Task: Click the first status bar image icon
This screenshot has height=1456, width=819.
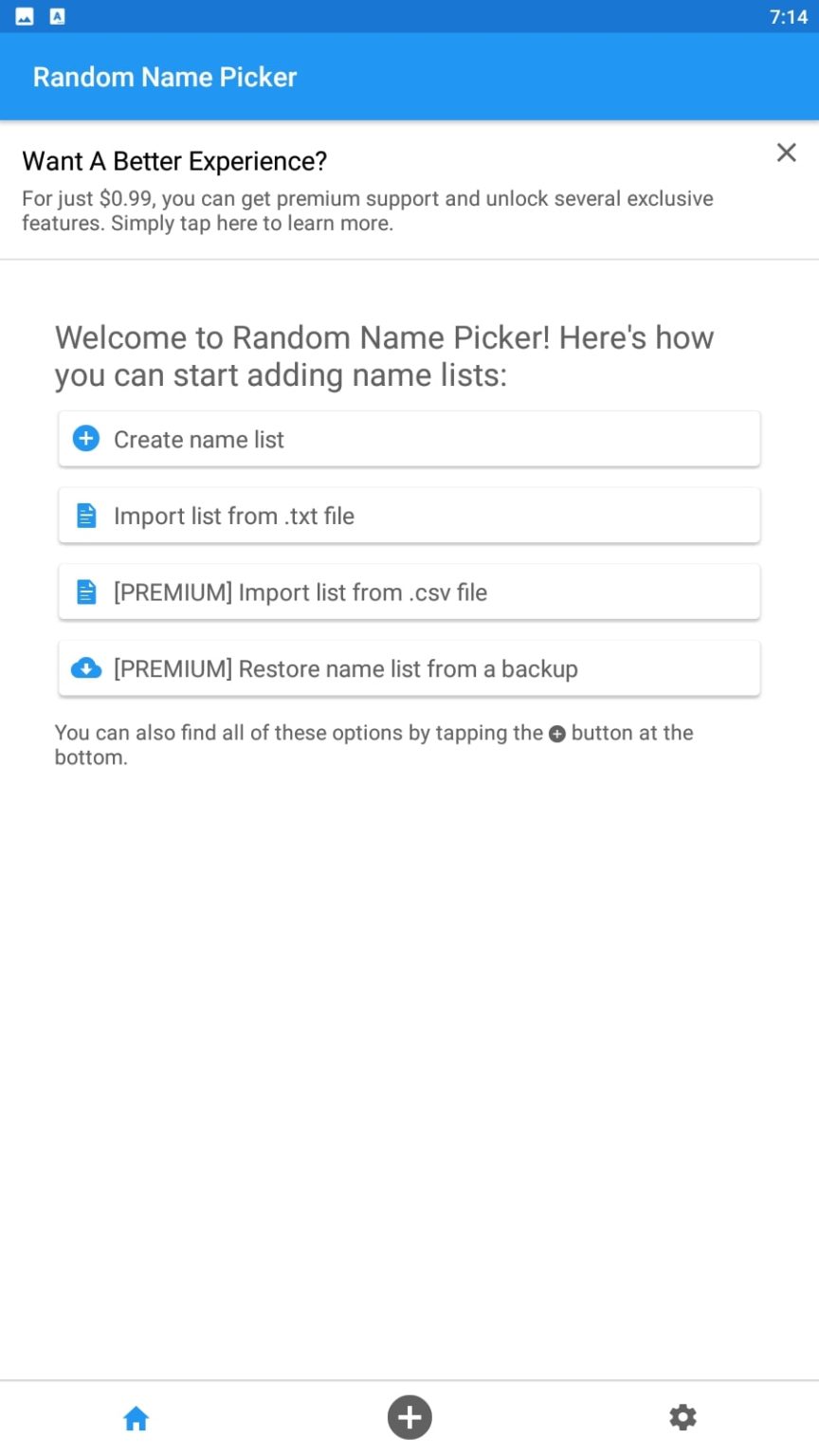Action: 26,16
